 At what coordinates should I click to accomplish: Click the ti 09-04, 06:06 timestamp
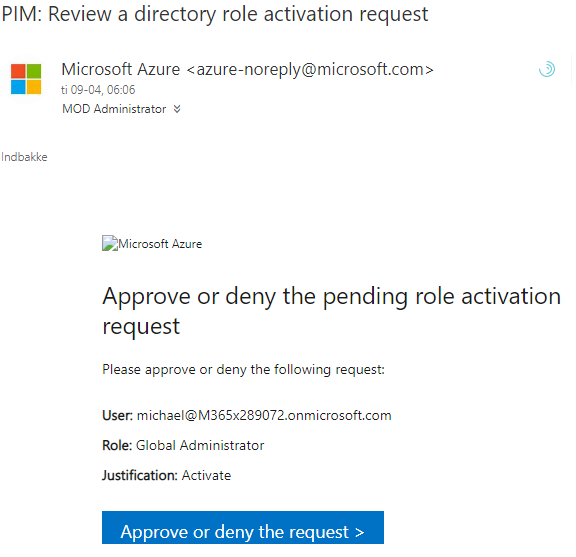pyautogui.click(x=98, y=90)
